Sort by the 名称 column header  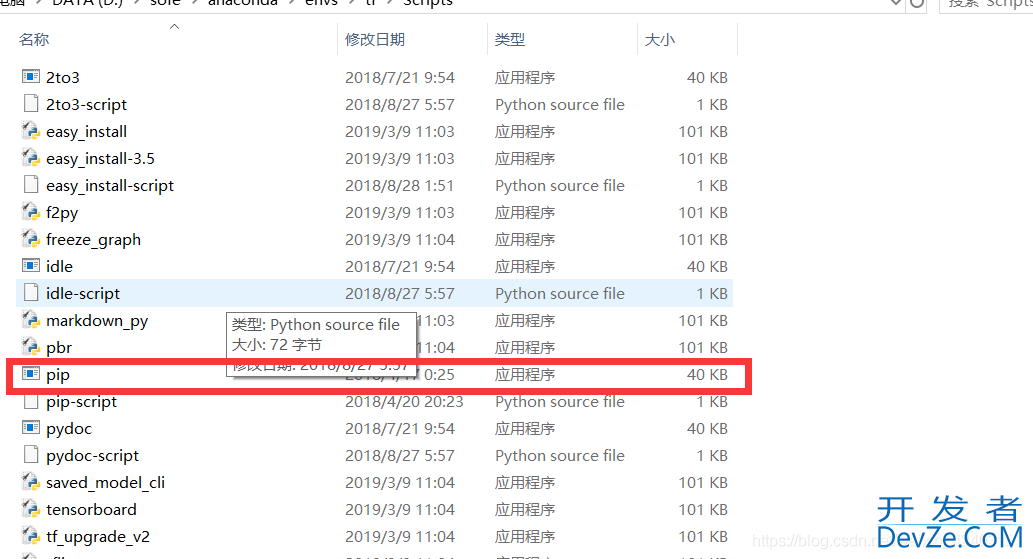pos(34,40)
